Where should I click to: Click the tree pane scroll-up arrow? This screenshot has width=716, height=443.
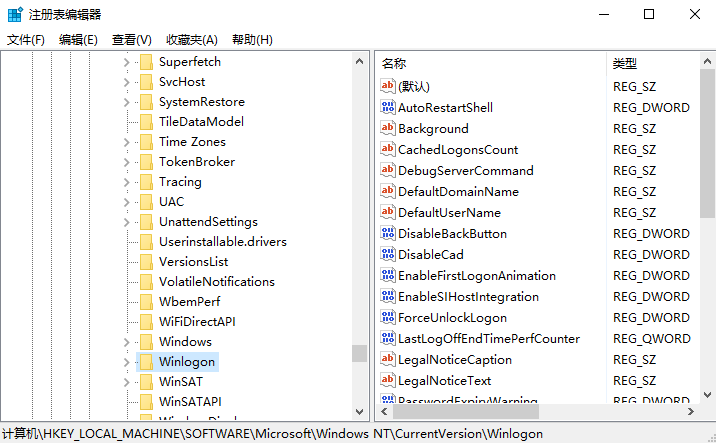point(359,61)
